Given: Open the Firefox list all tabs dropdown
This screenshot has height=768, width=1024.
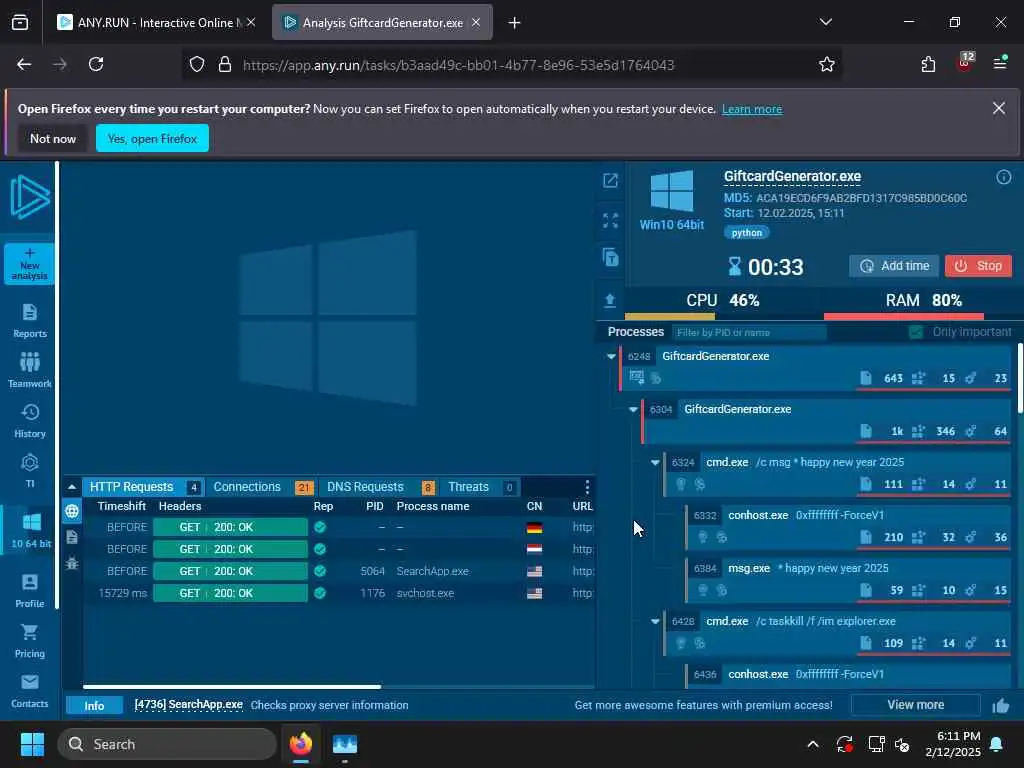Looking at the screenshot, I should click(x=825, y=22).
